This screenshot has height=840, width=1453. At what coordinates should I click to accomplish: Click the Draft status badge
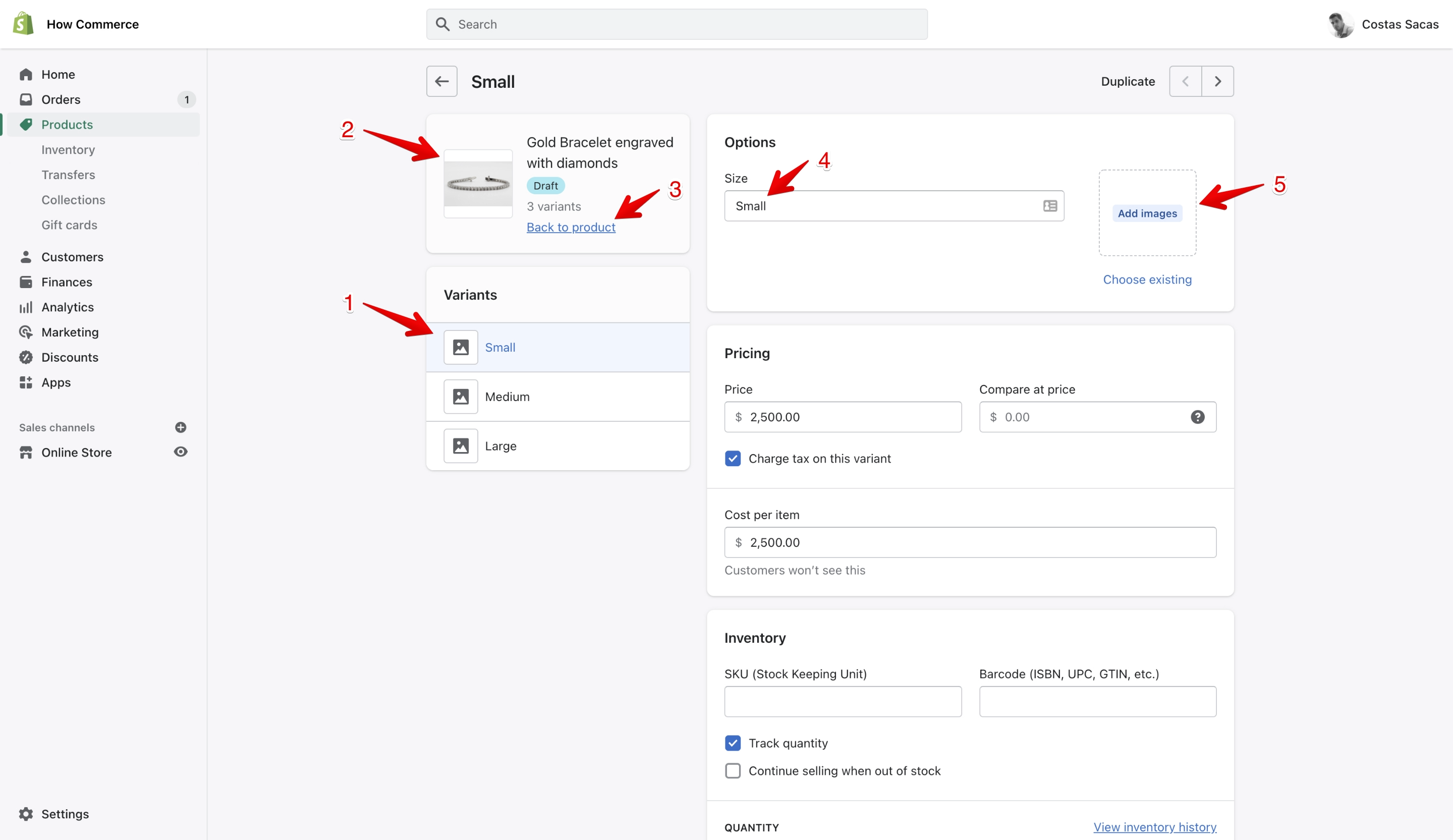click(x=545, y=186)
